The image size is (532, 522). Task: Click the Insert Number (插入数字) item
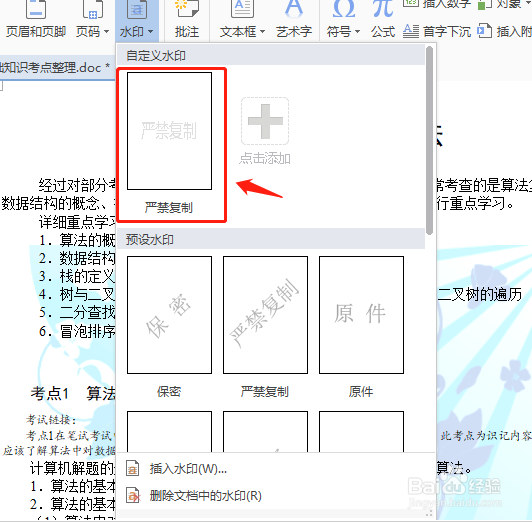point(437,4)
